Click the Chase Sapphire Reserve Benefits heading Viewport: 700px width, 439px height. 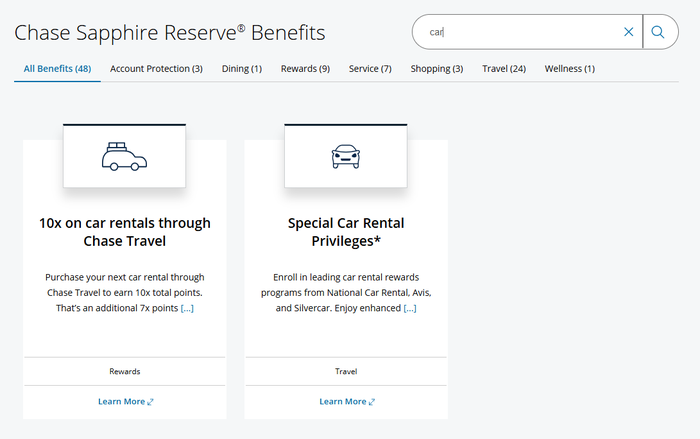(170, 33)
